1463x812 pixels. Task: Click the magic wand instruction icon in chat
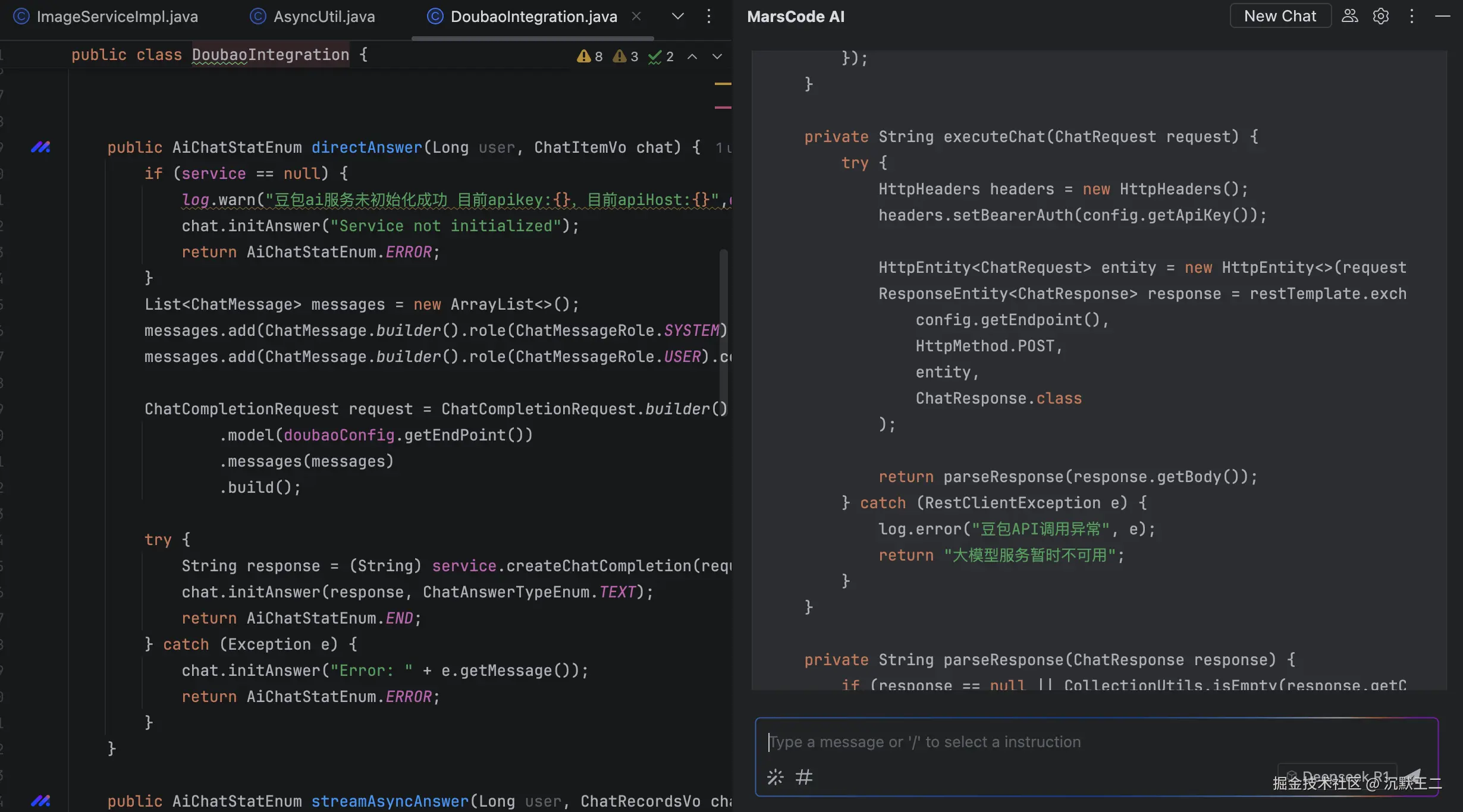point(775,777)
